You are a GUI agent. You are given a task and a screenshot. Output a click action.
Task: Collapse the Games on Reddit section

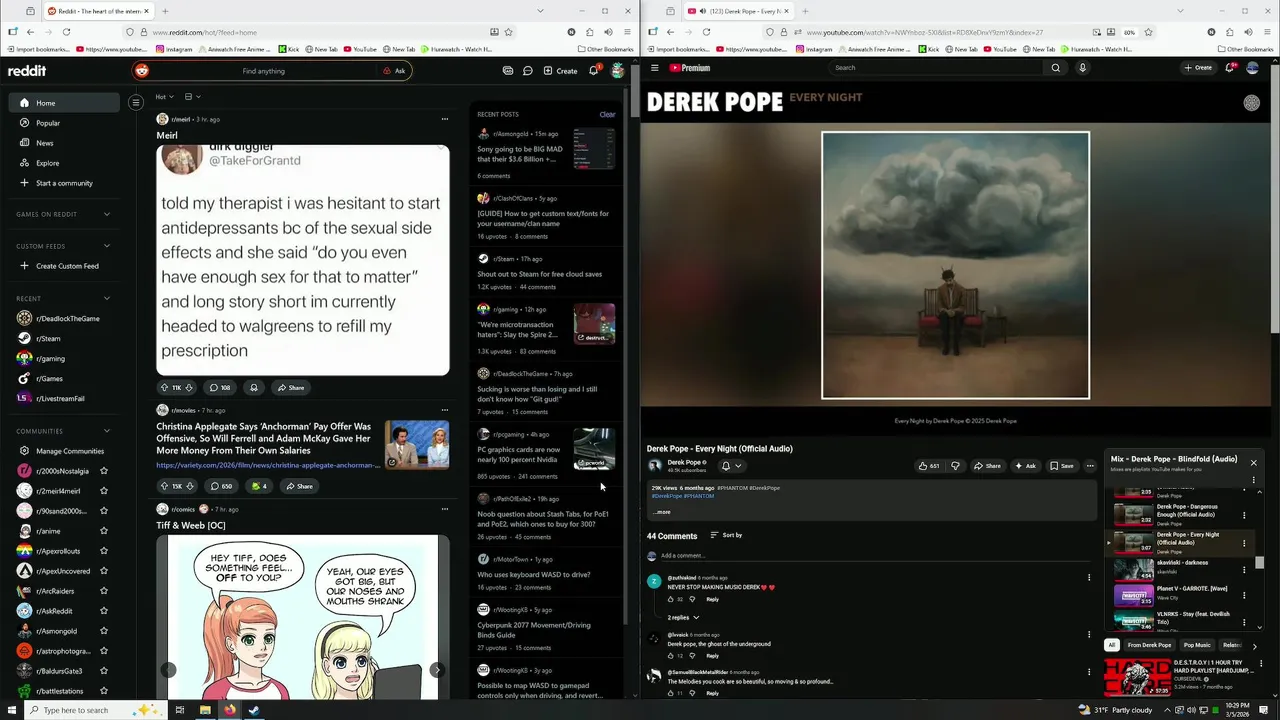coord(107,214)
